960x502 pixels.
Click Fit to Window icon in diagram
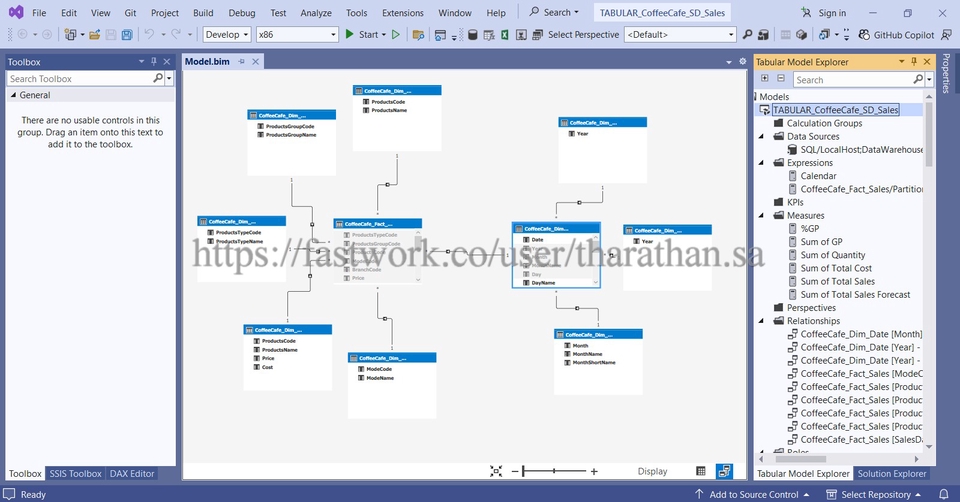[497, 471]
